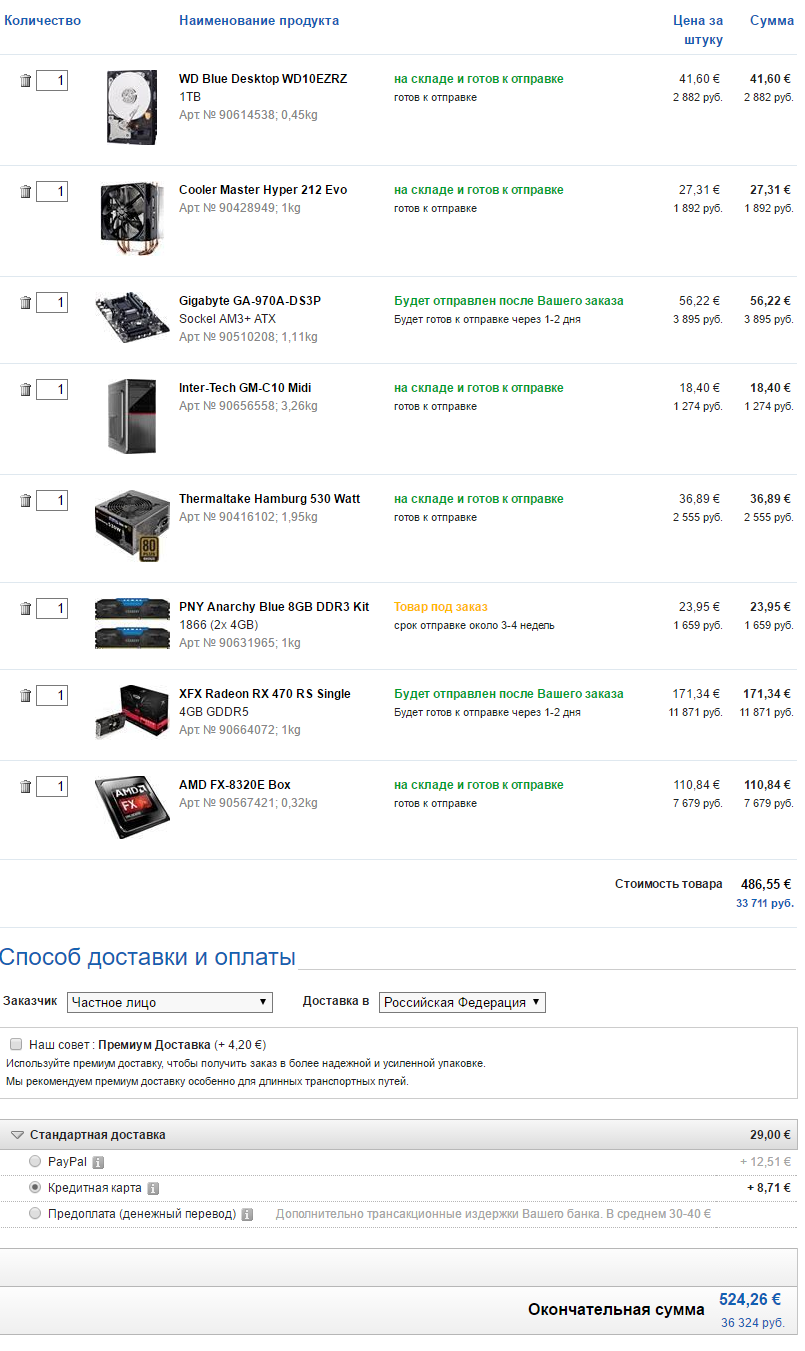Click the Thermaltake power supply thumbnail

pyautogui.click(x=126, y=526)
